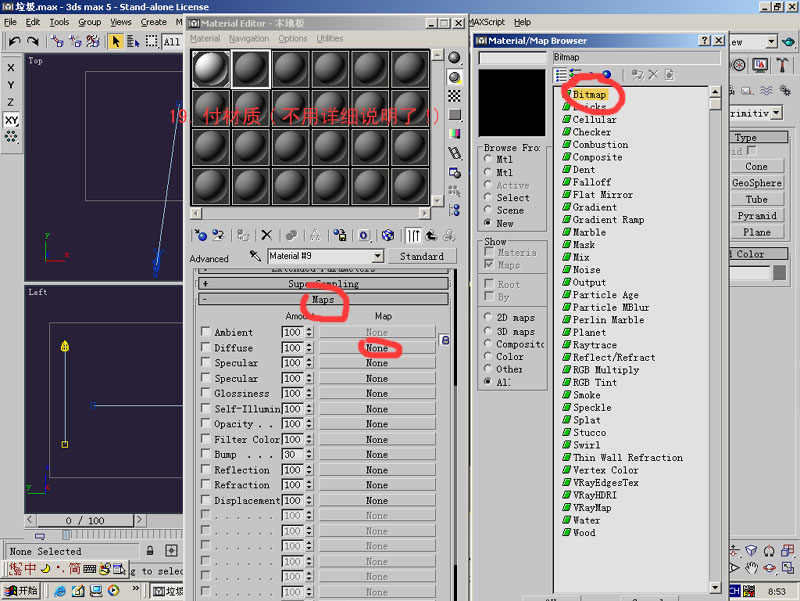Click Get Material icon in Material Editor

click(x=200, y=235)
